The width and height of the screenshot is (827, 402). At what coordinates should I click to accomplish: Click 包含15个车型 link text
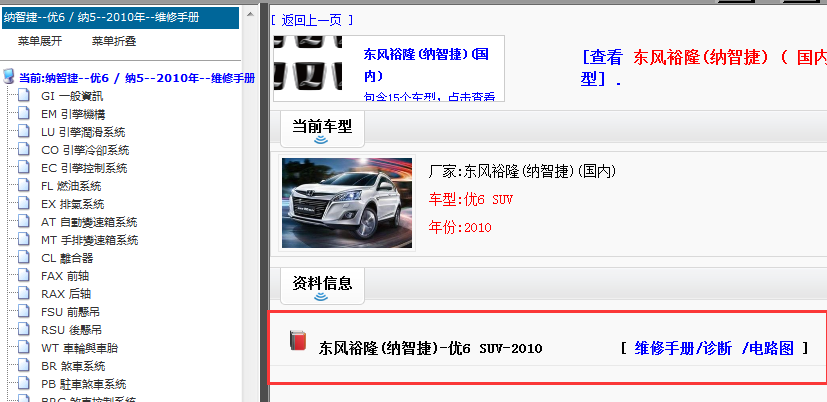point(429,97)
